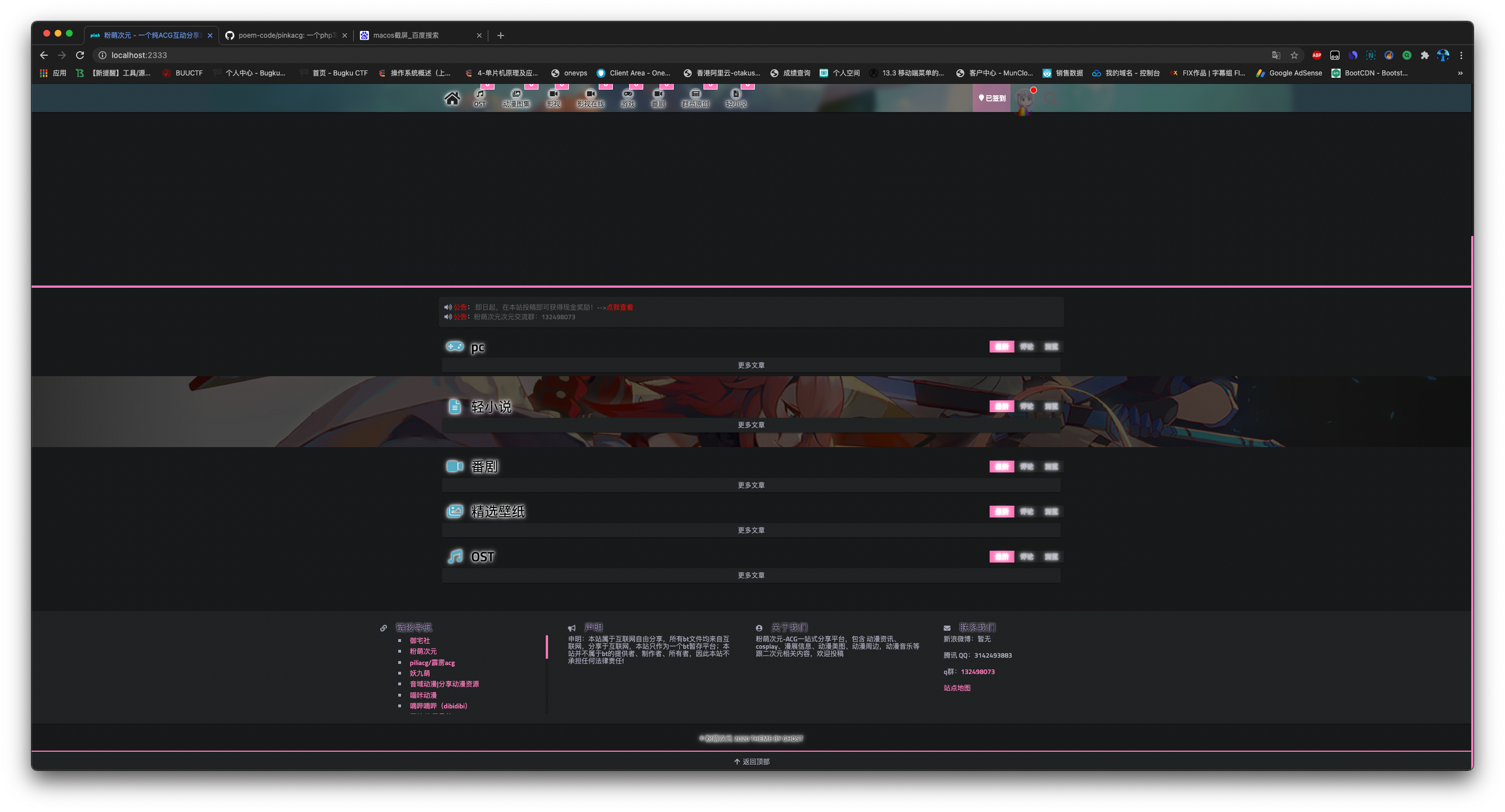1505x812 pixels.
Task: Click 更多文章 under 精选壁纸 section
Action: [x=751, y=530]
